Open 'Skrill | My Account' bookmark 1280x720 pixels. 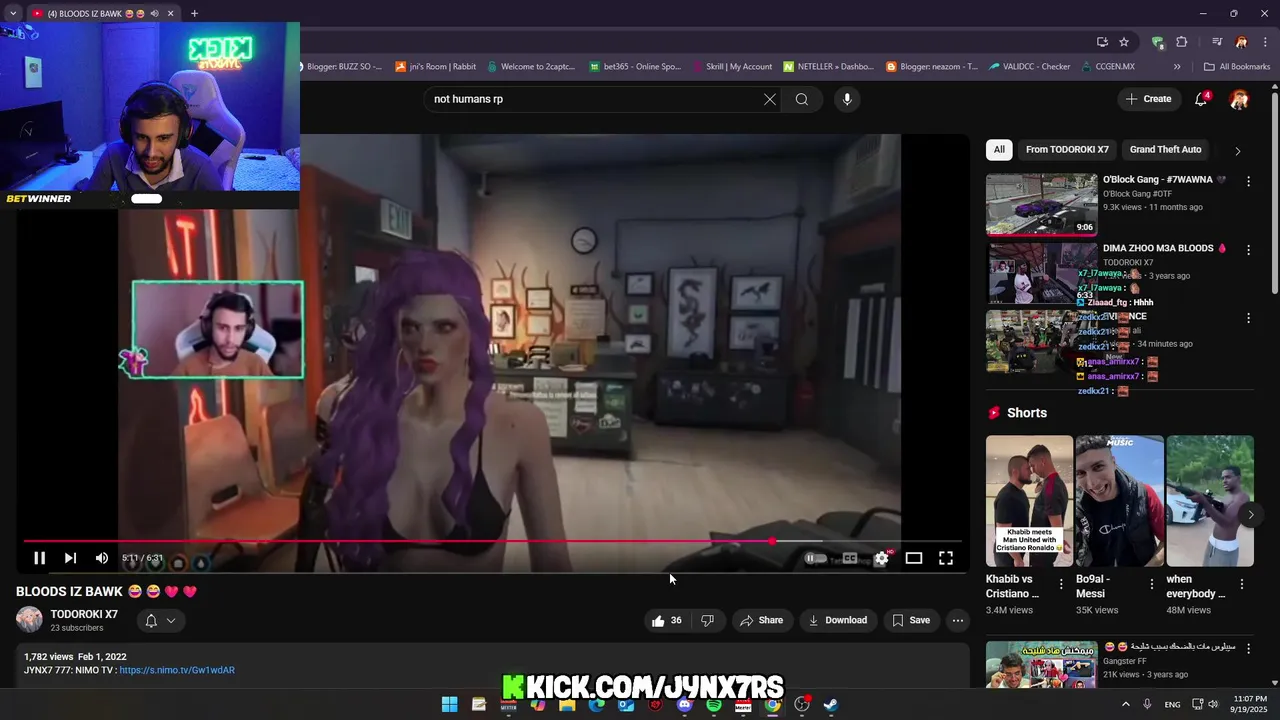[x=731, y=67]
